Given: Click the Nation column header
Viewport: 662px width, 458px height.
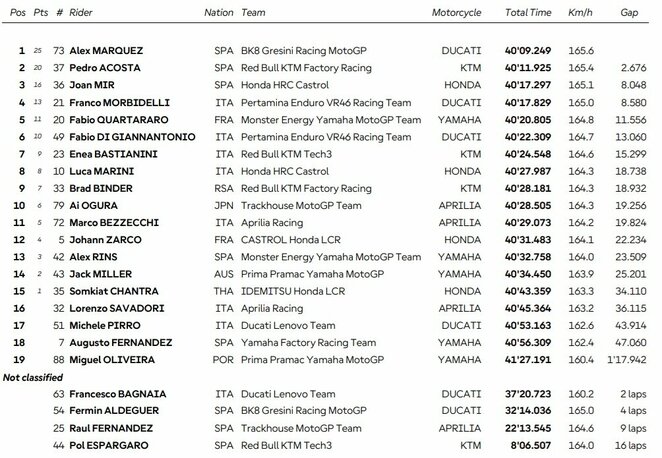Looking at the screenshot, I should [x=218, y=13].
